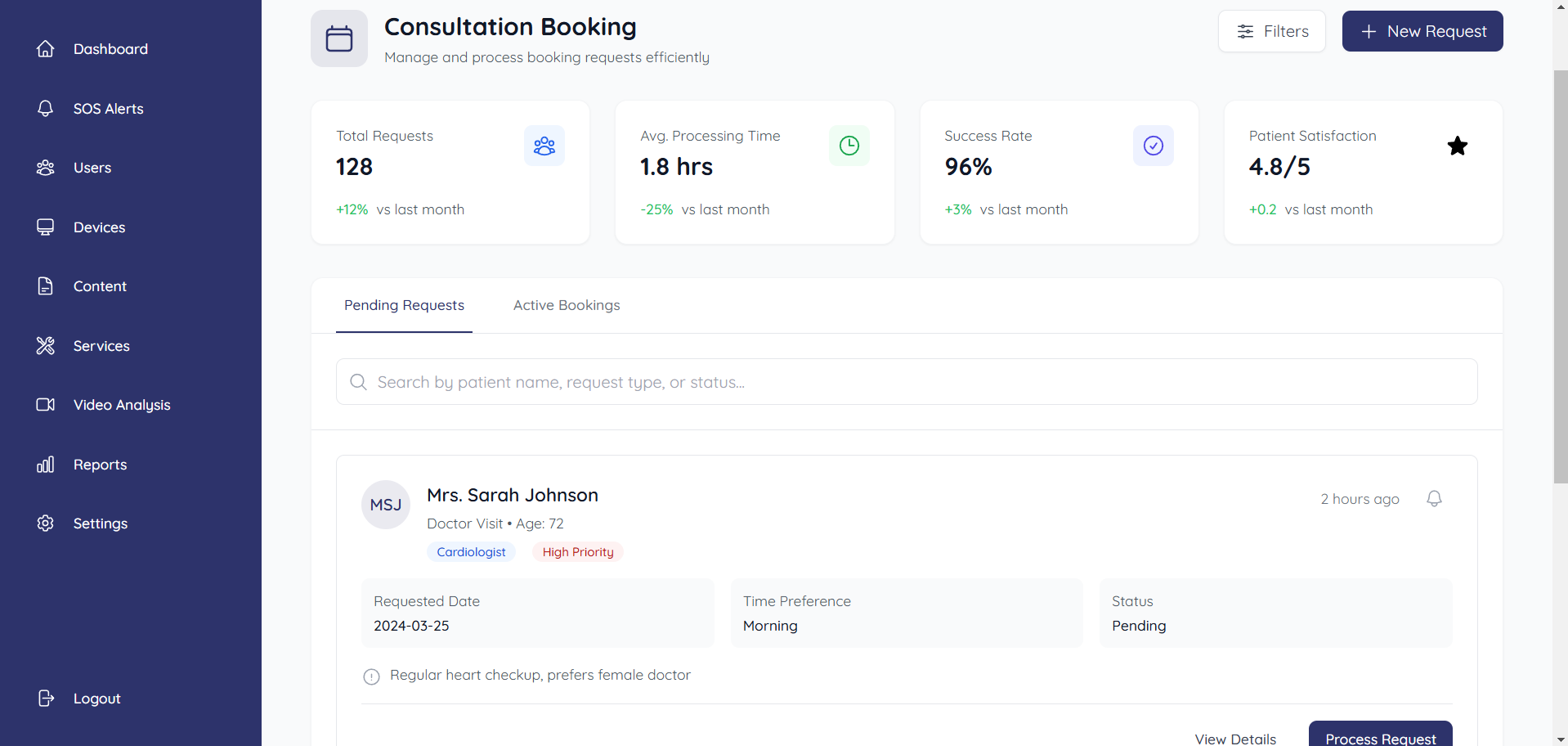Click the SOS Alerts bell icon

pyautogui.click(x=46, y=109)
